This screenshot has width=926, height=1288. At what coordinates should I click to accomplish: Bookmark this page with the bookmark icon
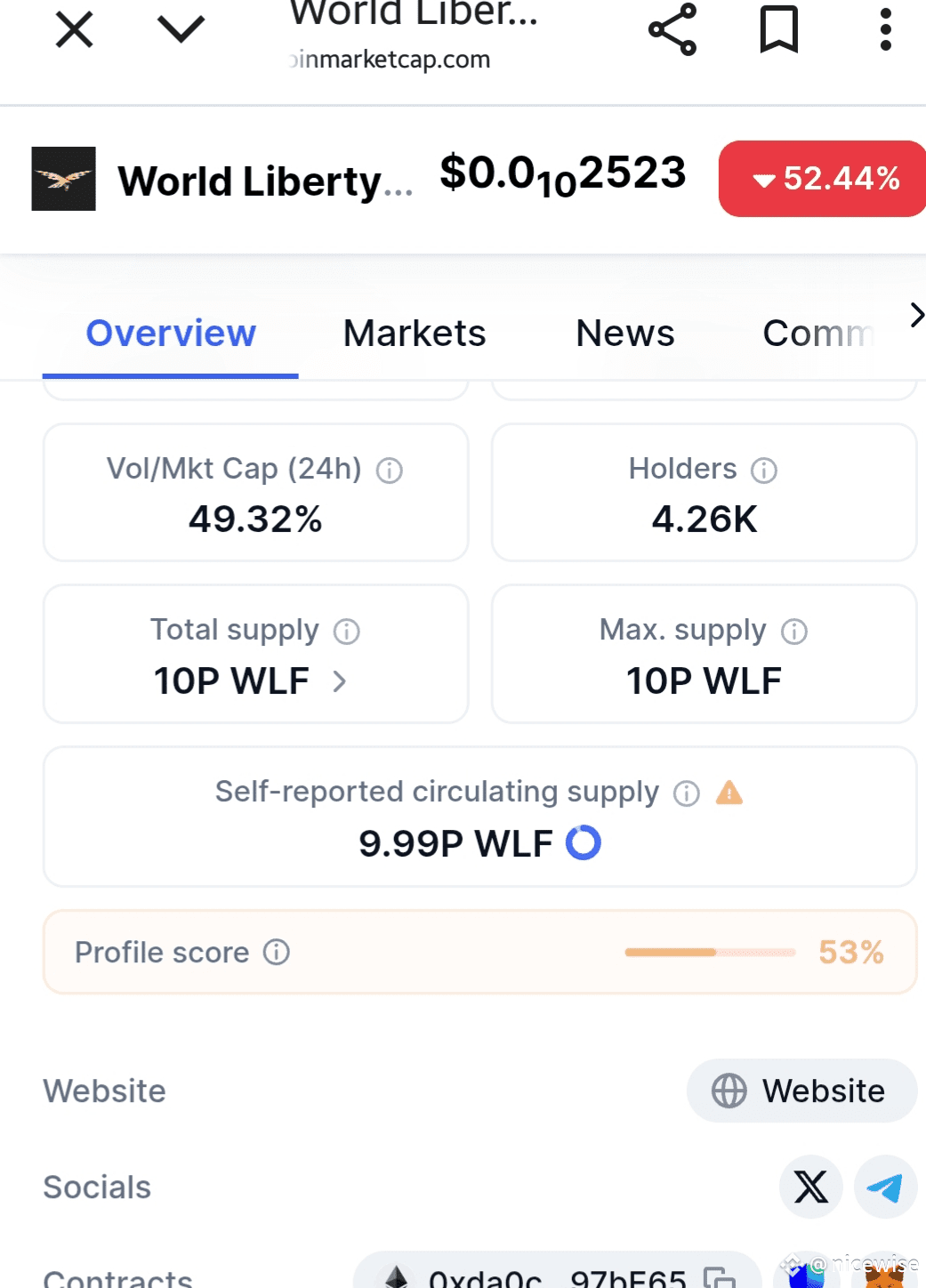click(779, 29)
